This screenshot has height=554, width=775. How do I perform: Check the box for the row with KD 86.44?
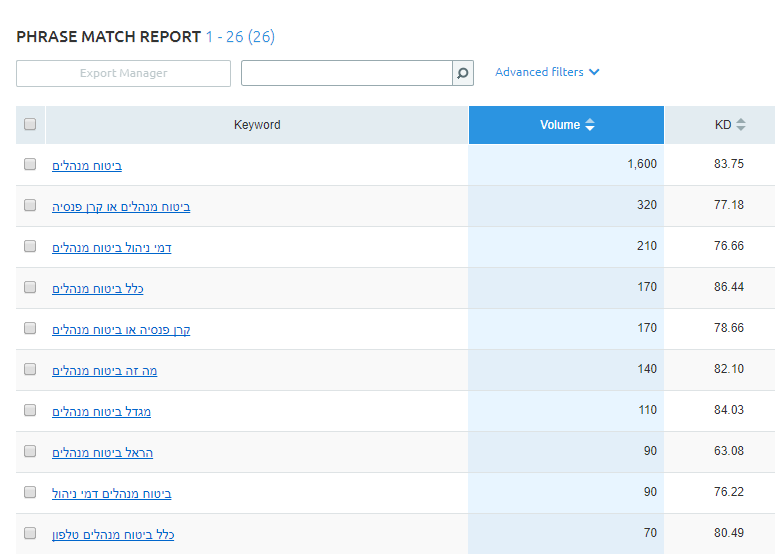[x=30, y=287]
